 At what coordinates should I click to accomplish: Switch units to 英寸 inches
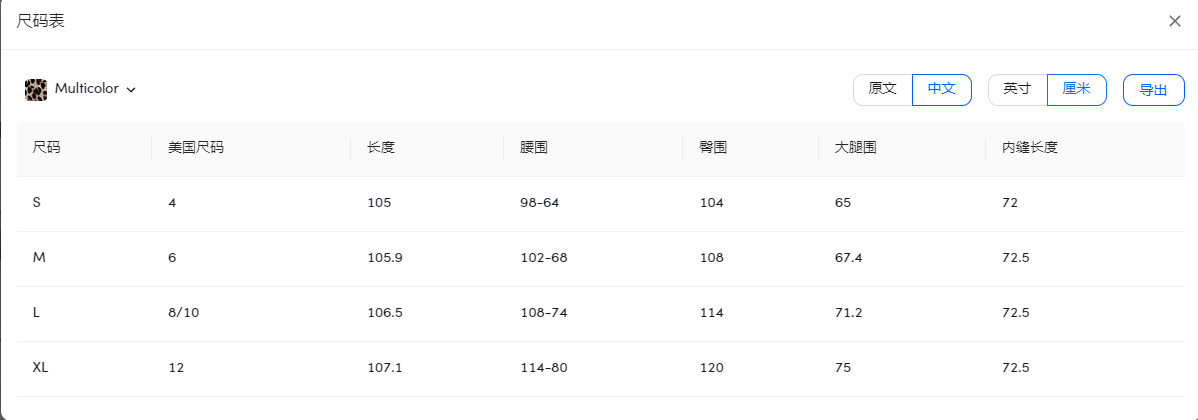1018,89
